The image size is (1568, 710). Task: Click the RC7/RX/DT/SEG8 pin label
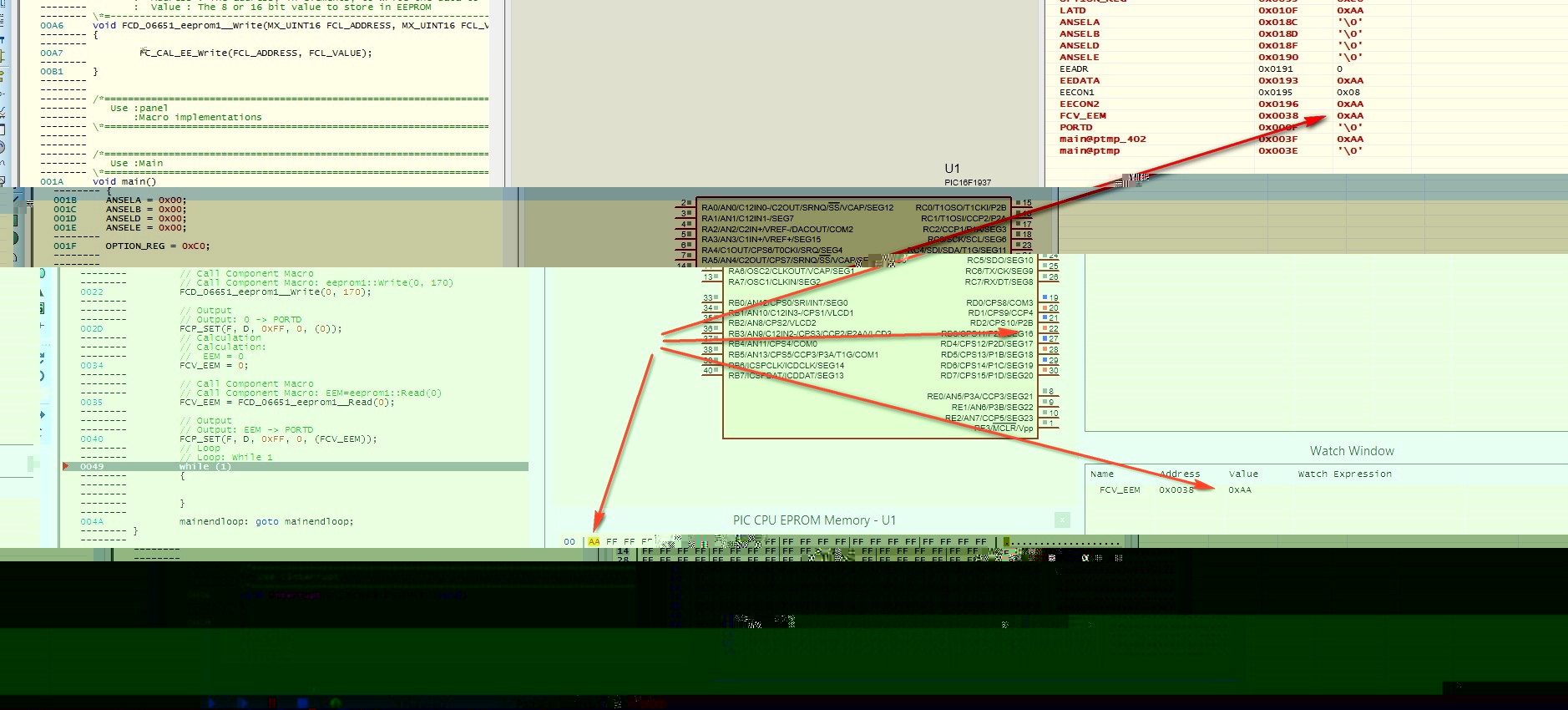(999, 282)
